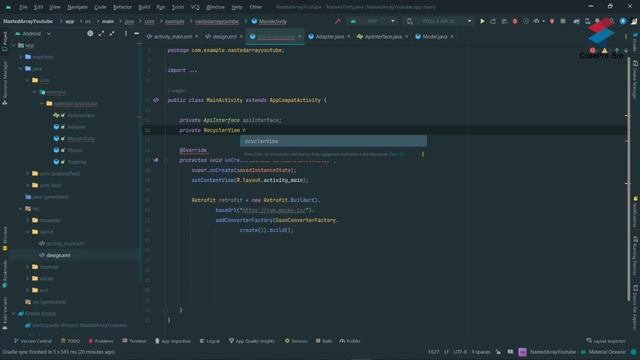Click the Apply Changes and Restart Activity icon
This screenshot has height=360, width=640.
493,21
